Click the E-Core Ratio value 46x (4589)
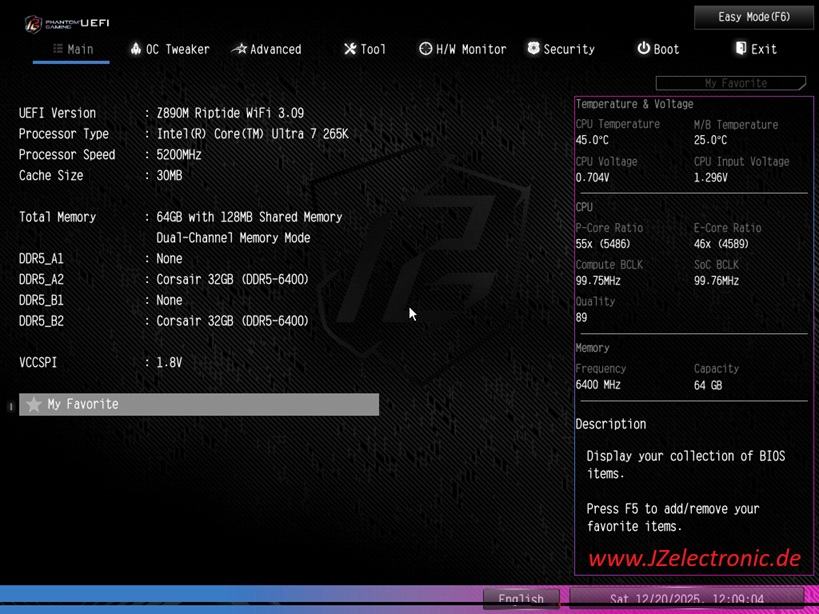The image size is (819, 614). coord(721,244)
